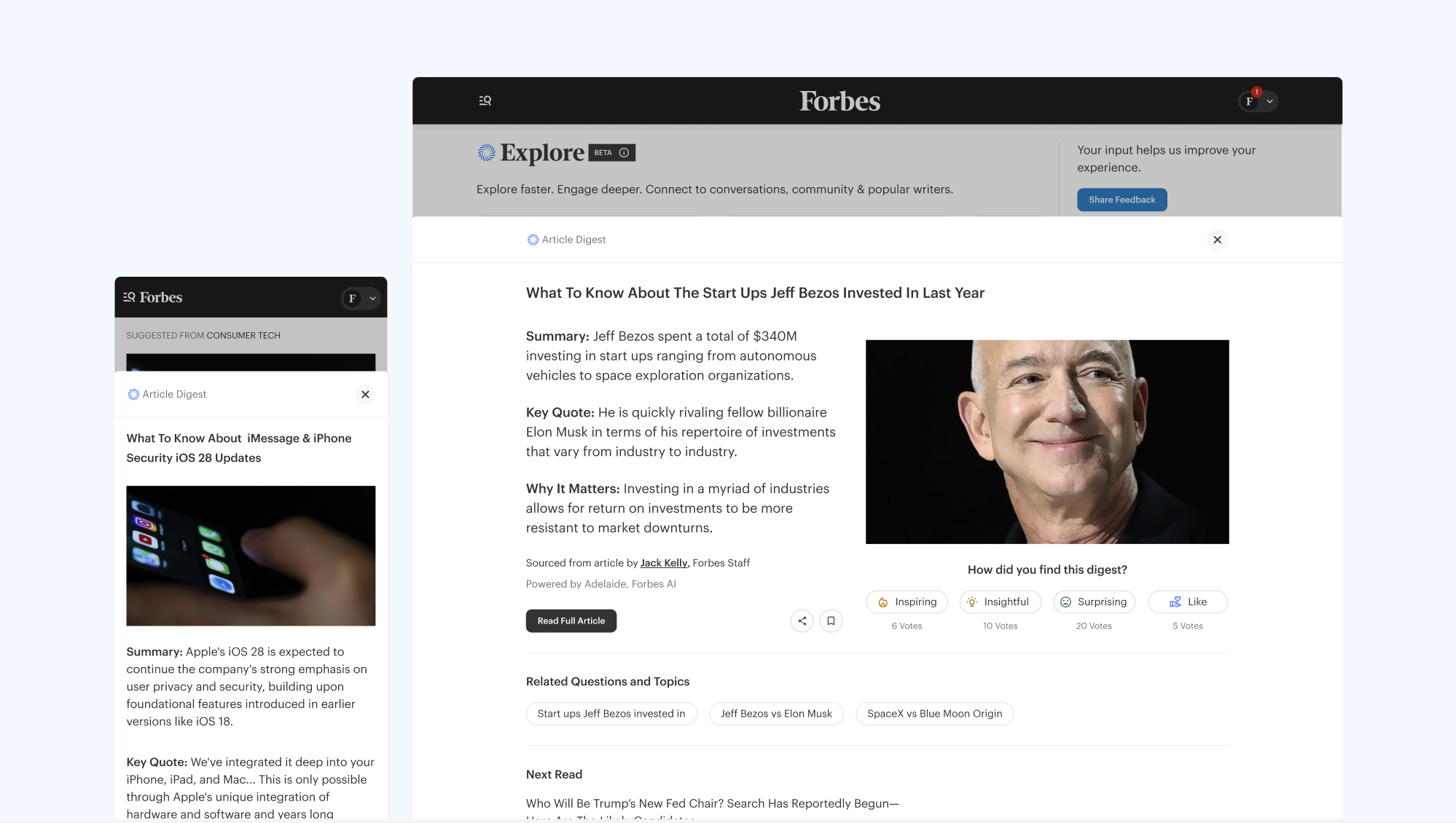Viewport: 1456px width, 823px height.
Task: Click the iPhone thumbnail image in mobile digest
Action: 251,556
